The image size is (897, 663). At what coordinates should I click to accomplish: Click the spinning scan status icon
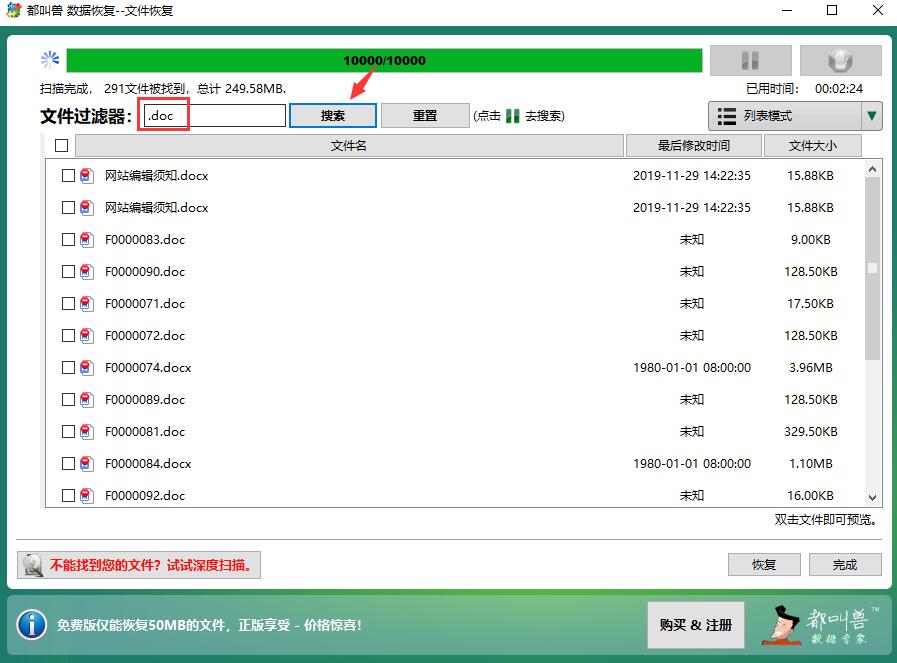pyautogui.click(x=50, y=59)
